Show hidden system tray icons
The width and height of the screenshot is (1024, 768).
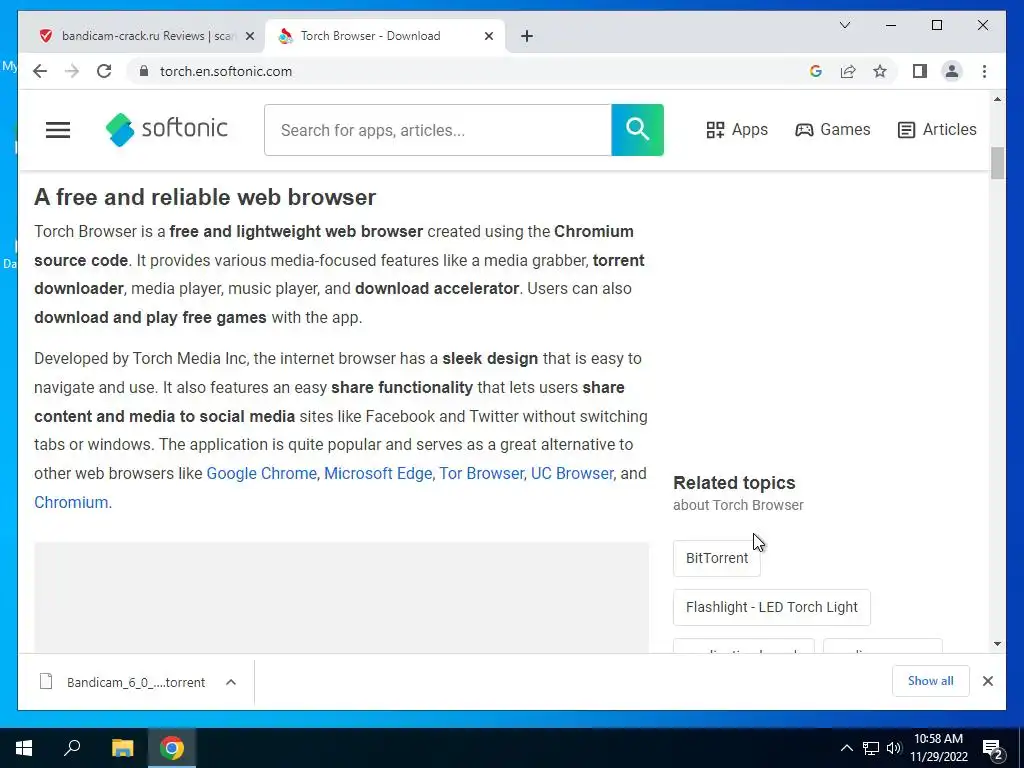click(846, 748)
